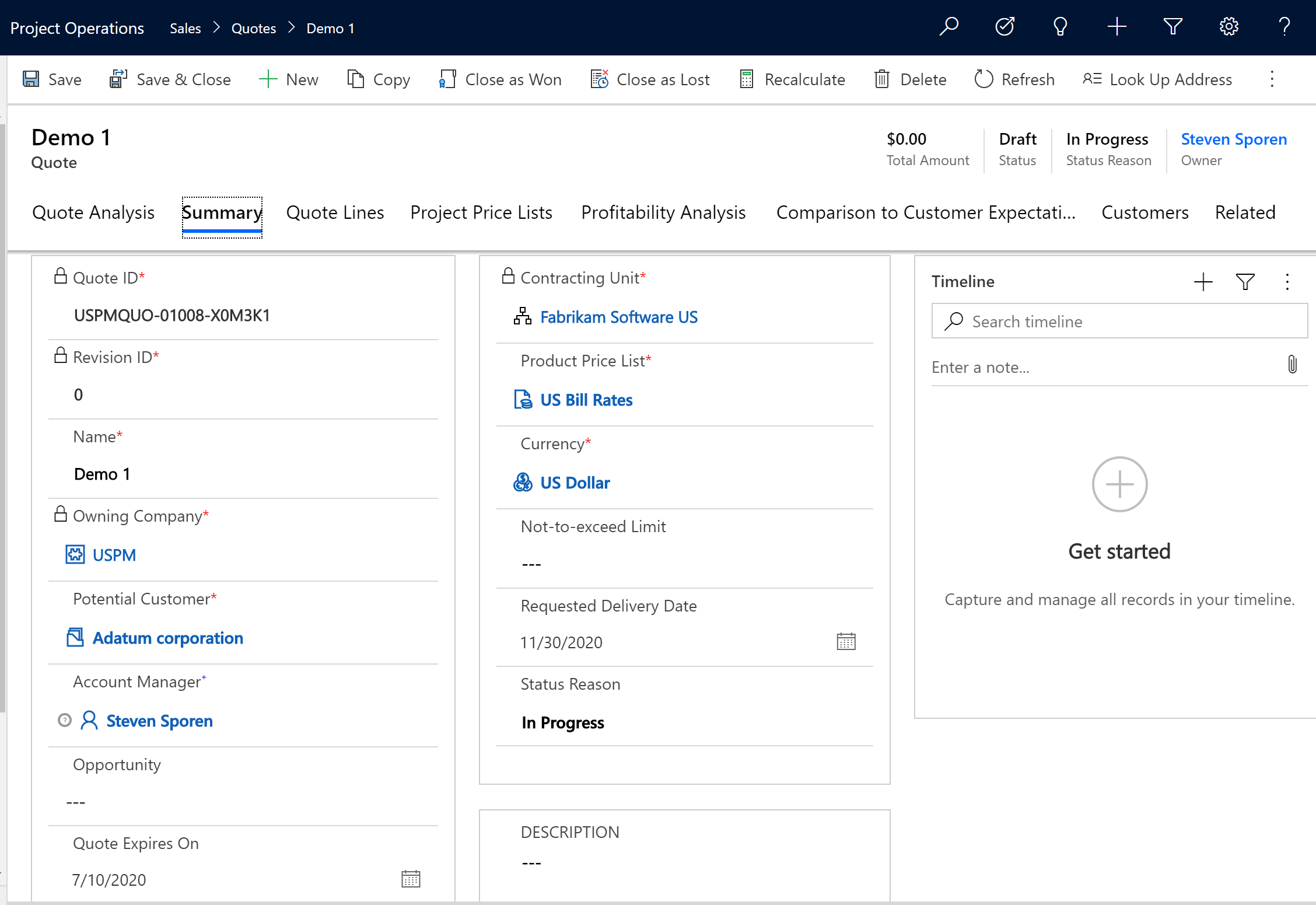Filter timeline records with the funnel icon

(1245, 282)
